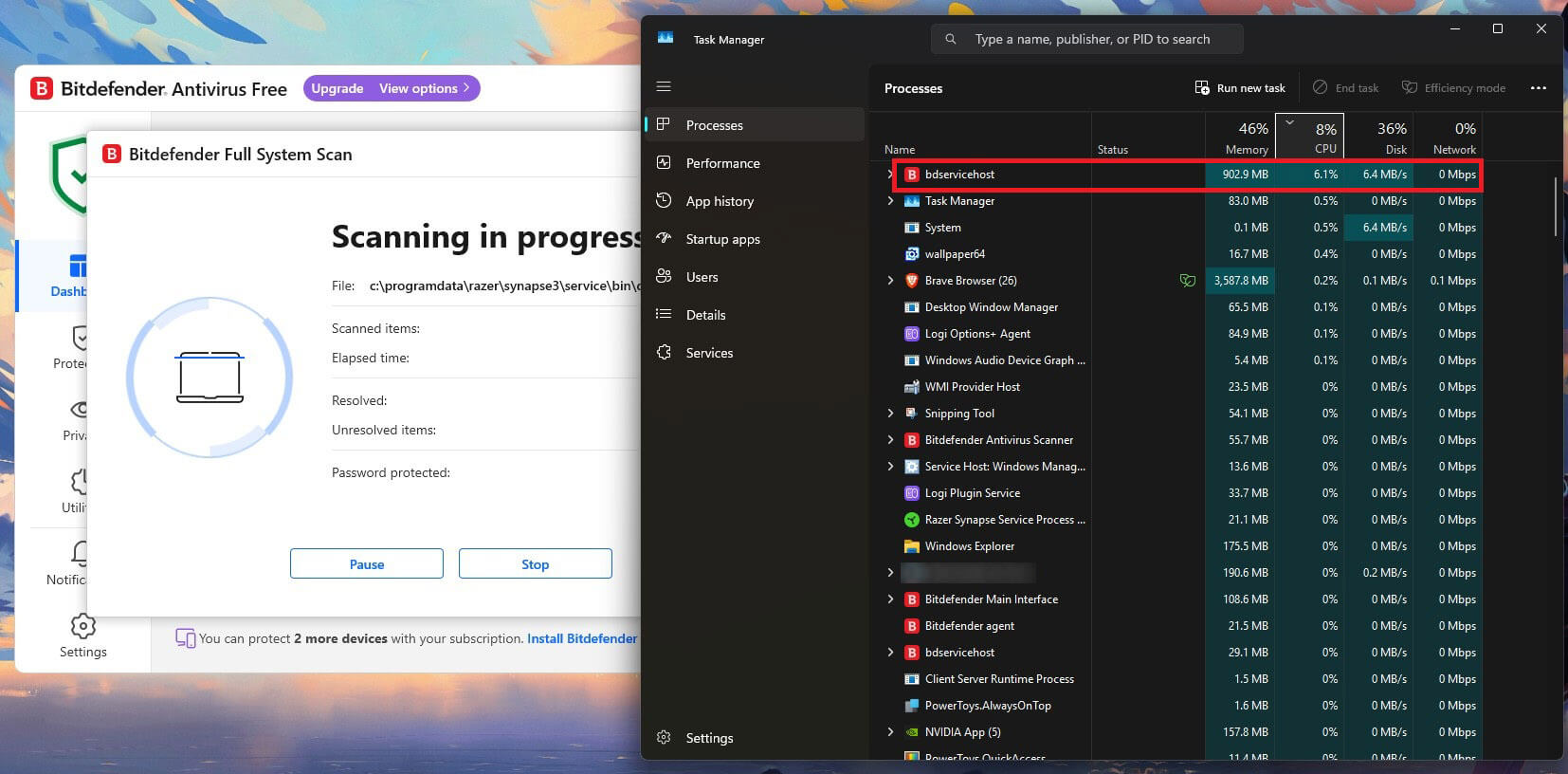Switch to the Processes page
The height and width of the screenshot is (774, 1568).
coord(755,125)
